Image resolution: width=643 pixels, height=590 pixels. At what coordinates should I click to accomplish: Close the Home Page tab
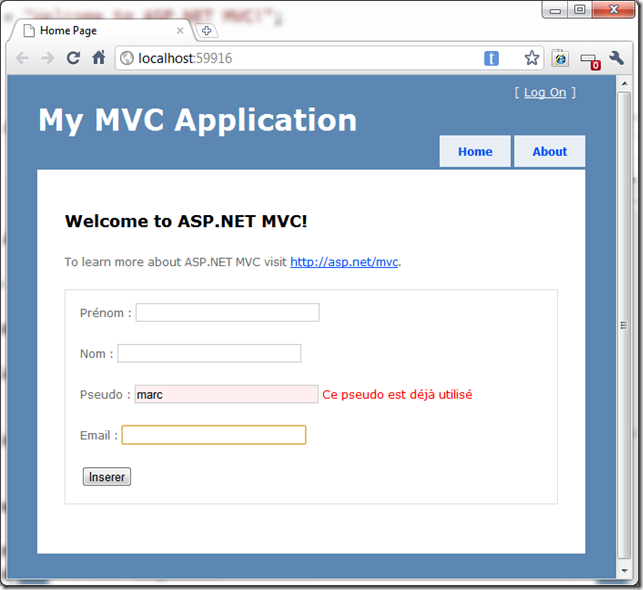(x=180, y=30)
